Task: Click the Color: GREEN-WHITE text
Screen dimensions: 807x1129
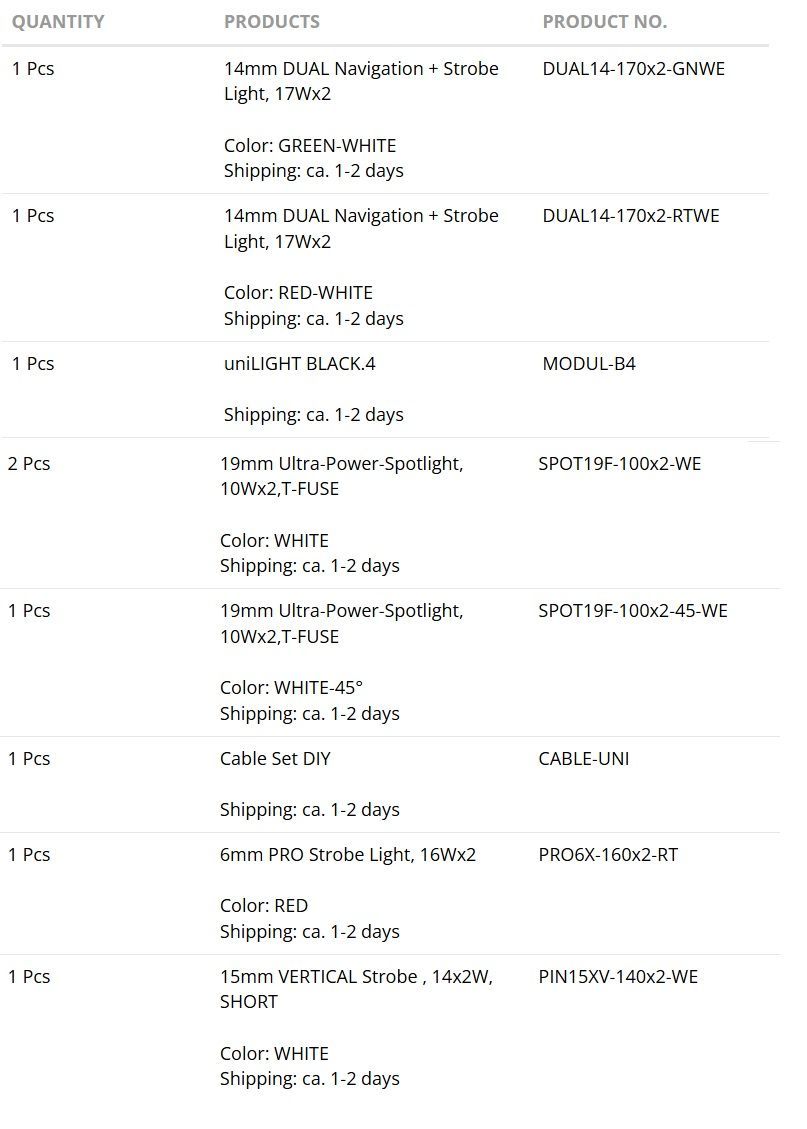Action: pos(310,146)
